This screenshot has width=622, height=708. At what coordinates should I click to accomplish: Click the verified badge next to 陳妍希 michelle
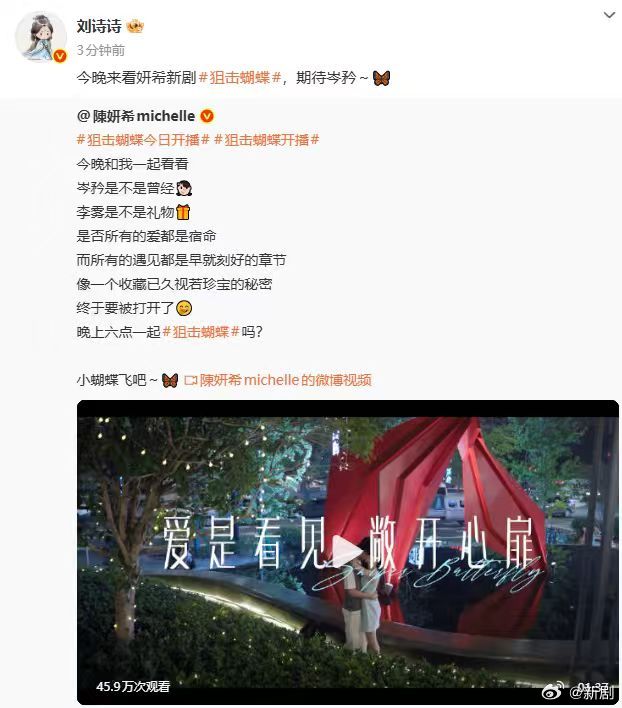point(207,116)
